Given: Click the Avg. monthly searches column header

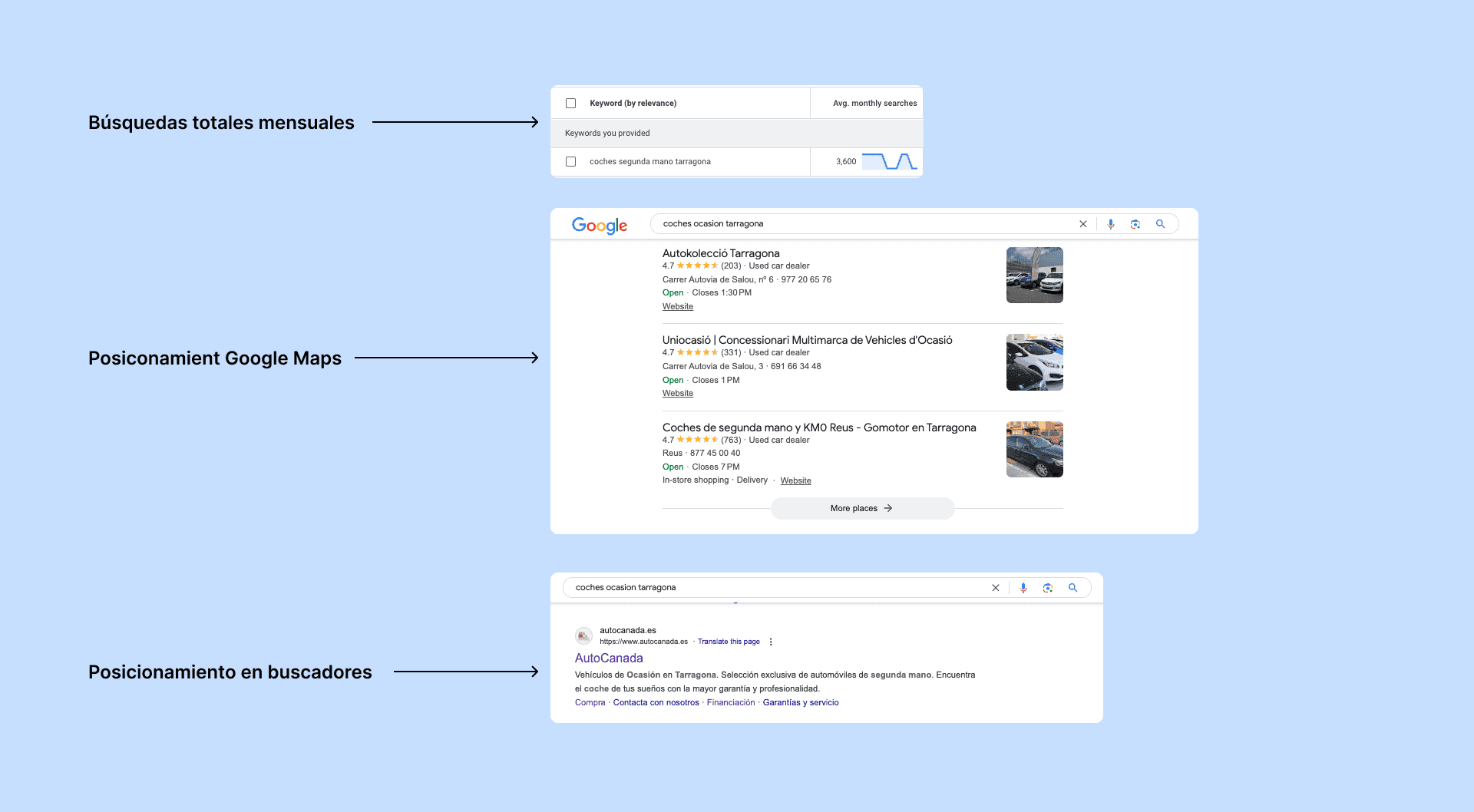Looking at the screenshot, I should pyautogui.click(x=875, y=103).
